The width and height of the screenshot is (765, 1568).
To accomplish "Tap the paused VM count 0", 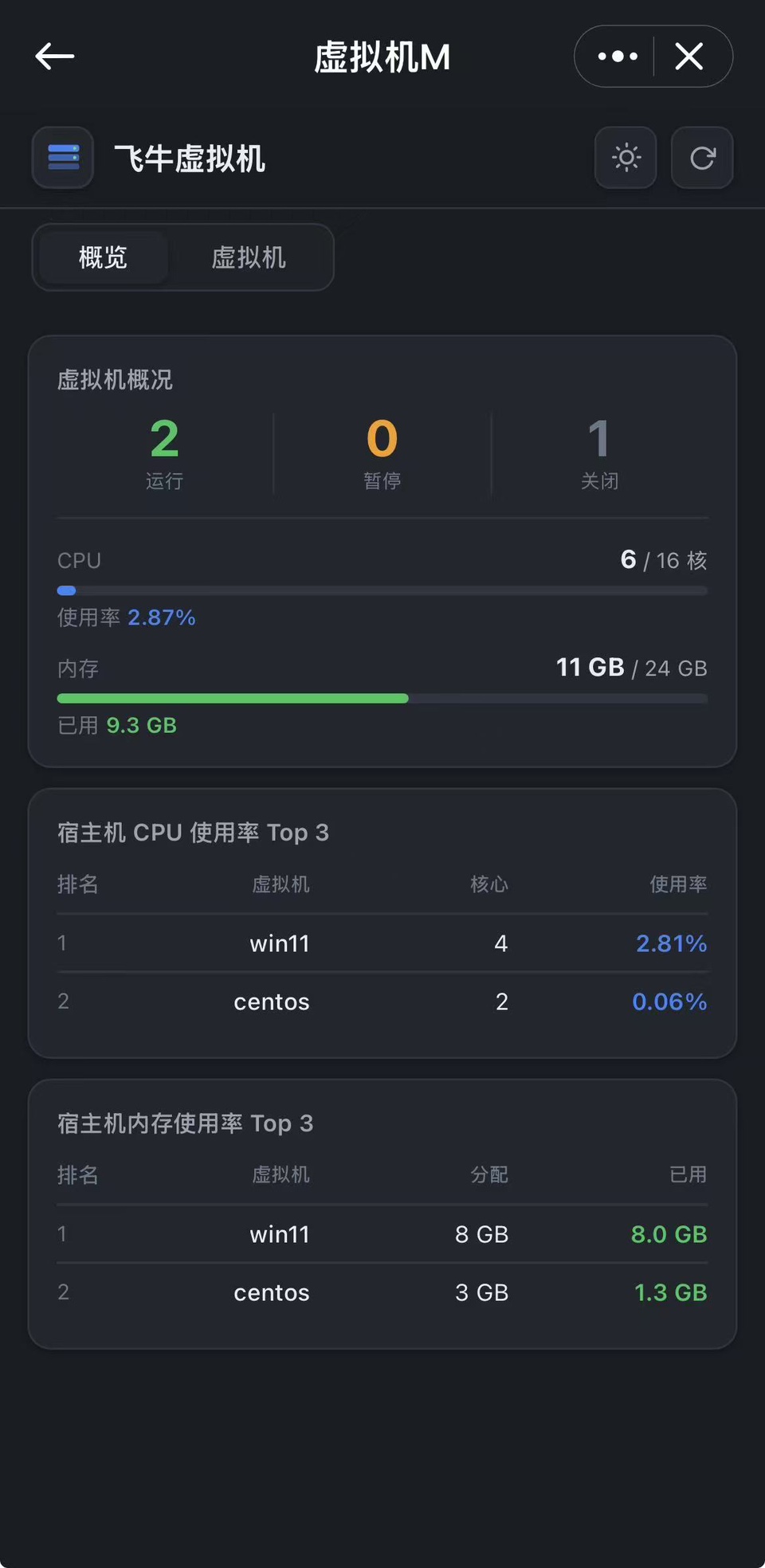I will (x=382, y=439).
